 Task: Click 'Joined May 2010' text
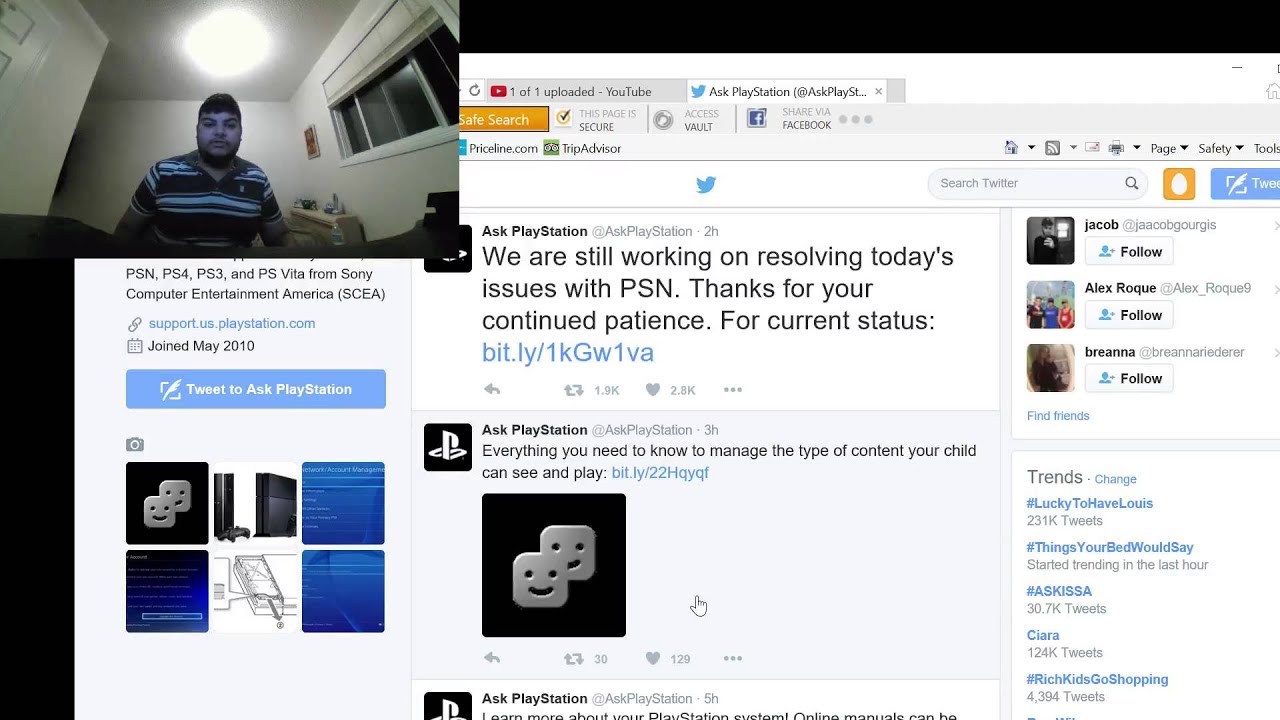coord(201,346)
